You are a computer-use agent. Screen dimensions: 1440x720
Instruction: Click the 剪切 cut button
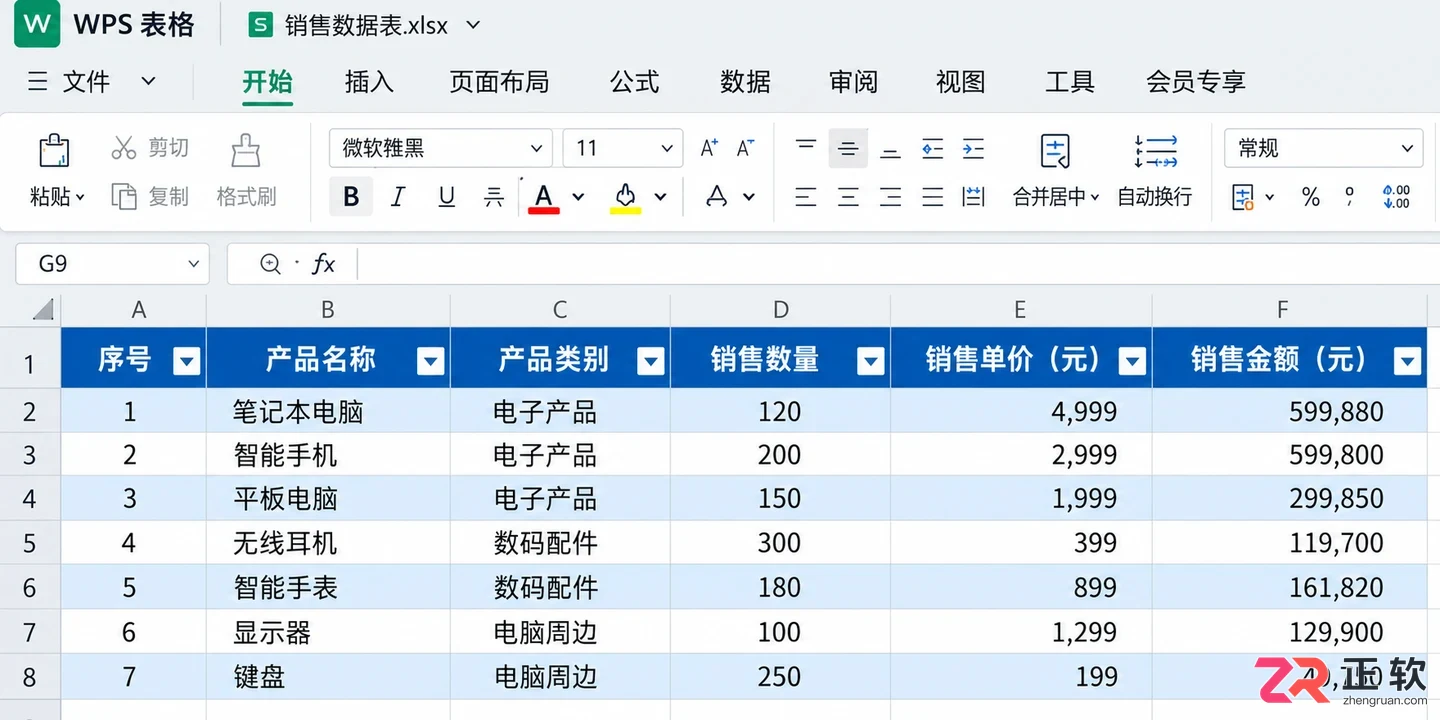(149, 148)
